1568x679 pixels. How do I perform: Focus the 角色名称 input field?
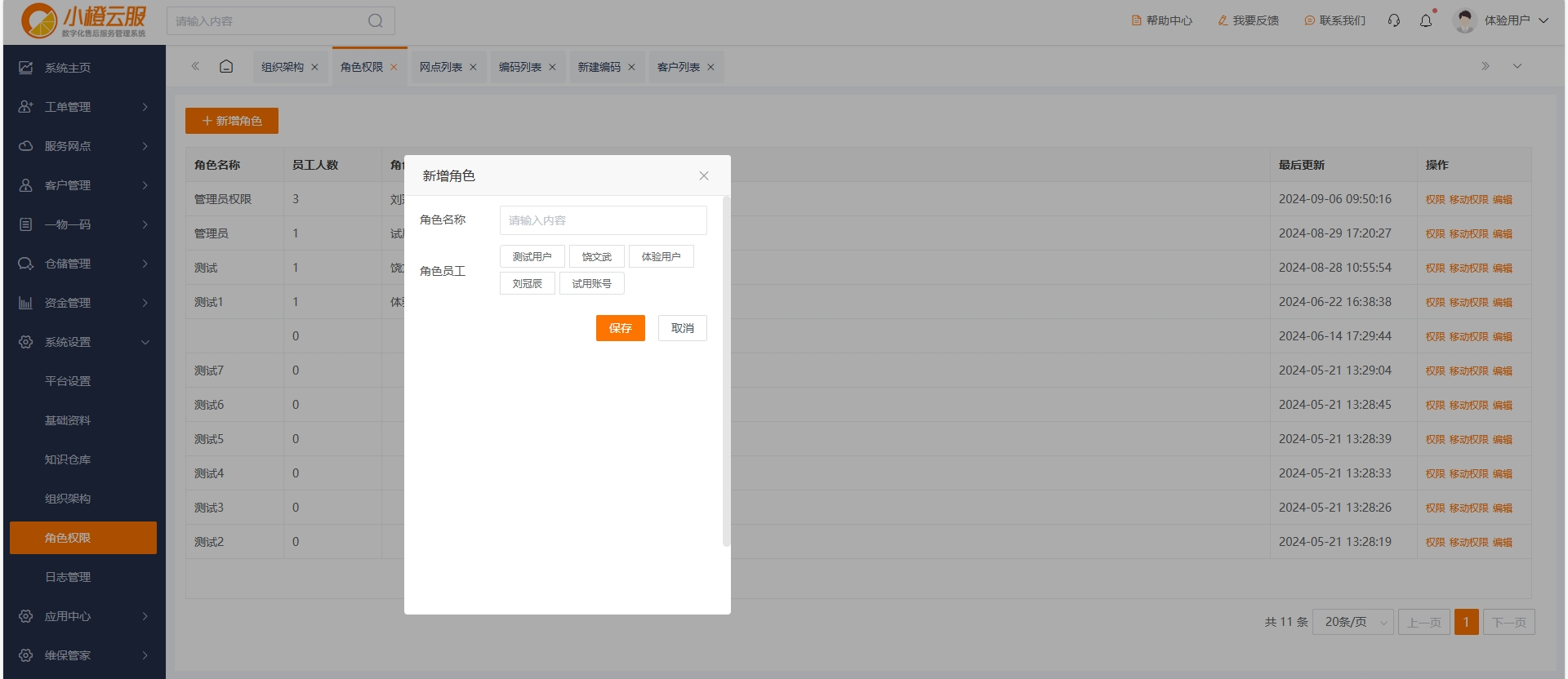(x=603, y=220)
